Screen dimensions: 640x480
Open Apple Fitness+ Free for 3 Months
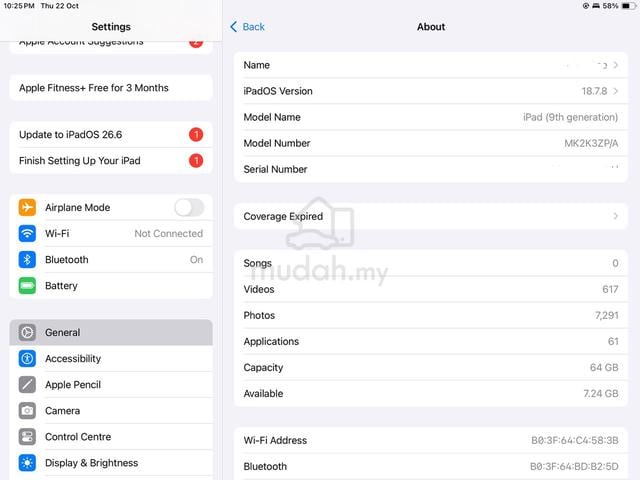(111, 88)
